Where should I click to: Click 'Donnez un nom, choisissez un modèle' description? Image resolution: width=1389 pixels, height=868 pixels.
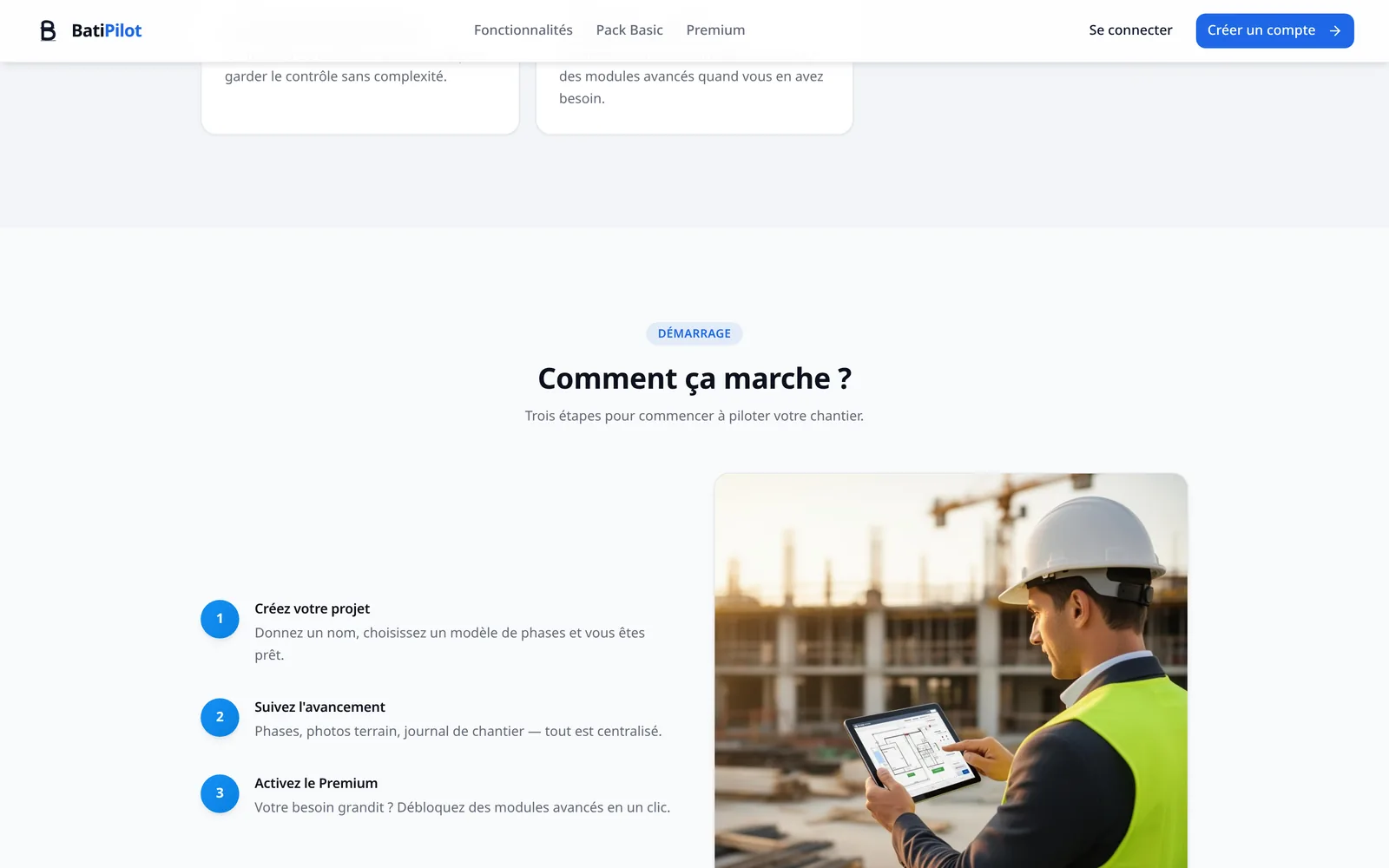pyautogui.click(x=450, y=644)
